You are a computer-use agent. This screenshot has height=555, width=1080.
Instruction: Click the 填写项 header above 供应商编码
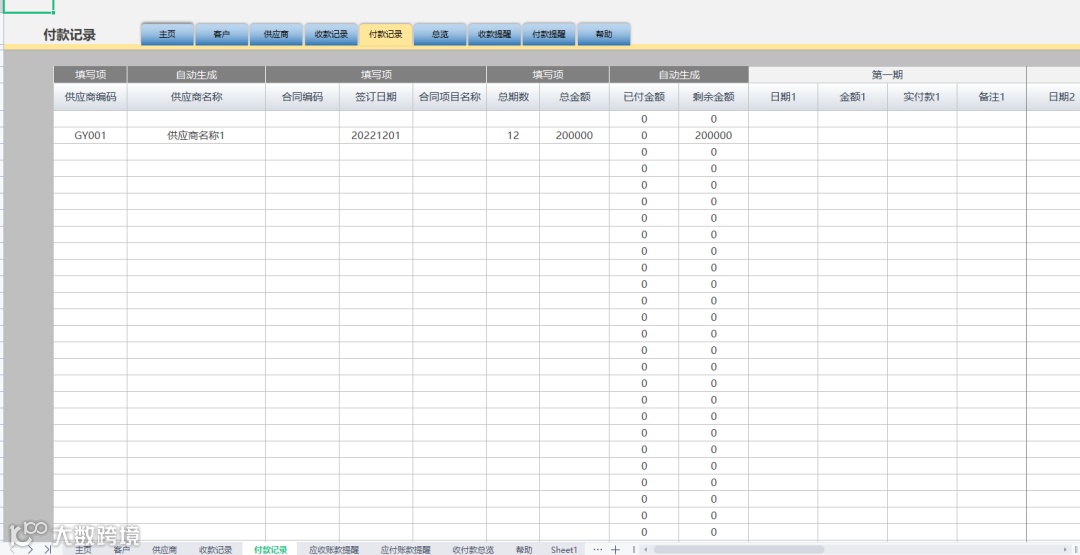coord(90,74)
